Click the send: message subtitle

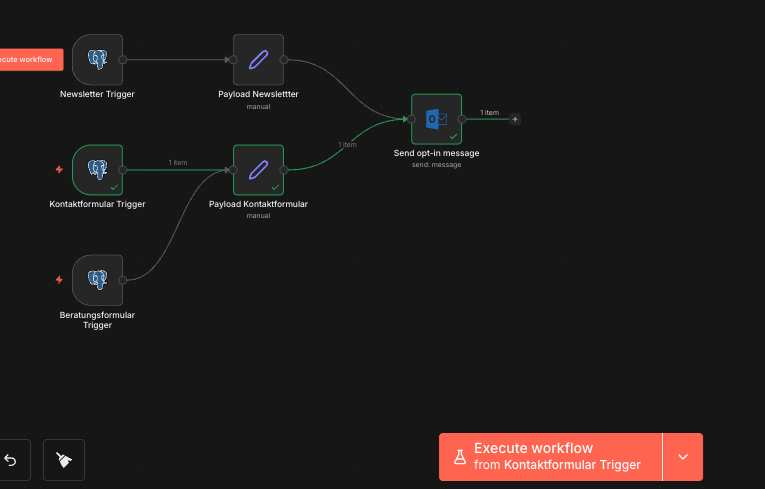(436, 165)
